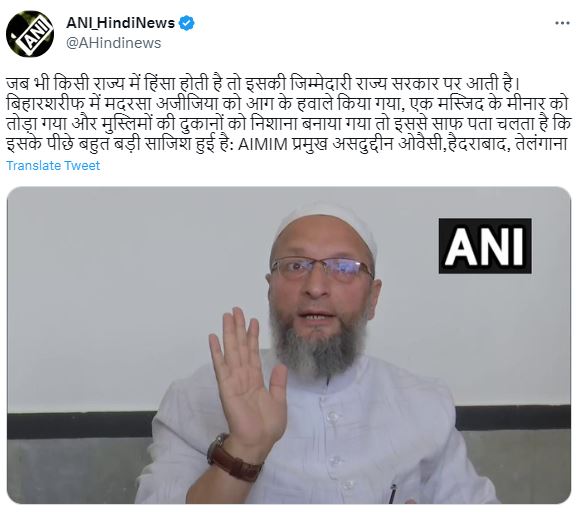Click the Translate Tweet link

pyautogui.click(x=53, y=165)
